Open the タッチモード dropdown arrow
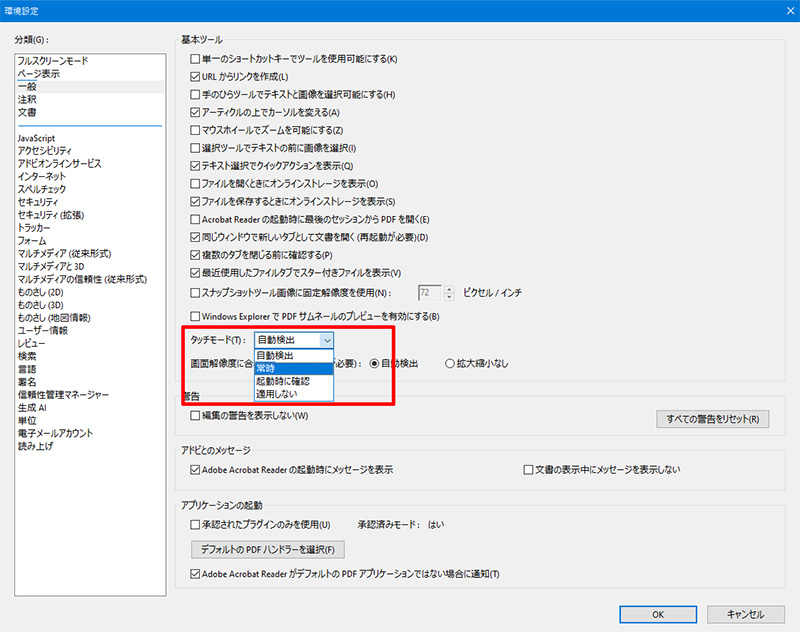The height and width of the screenshot is (632, 800). (325, 340)
